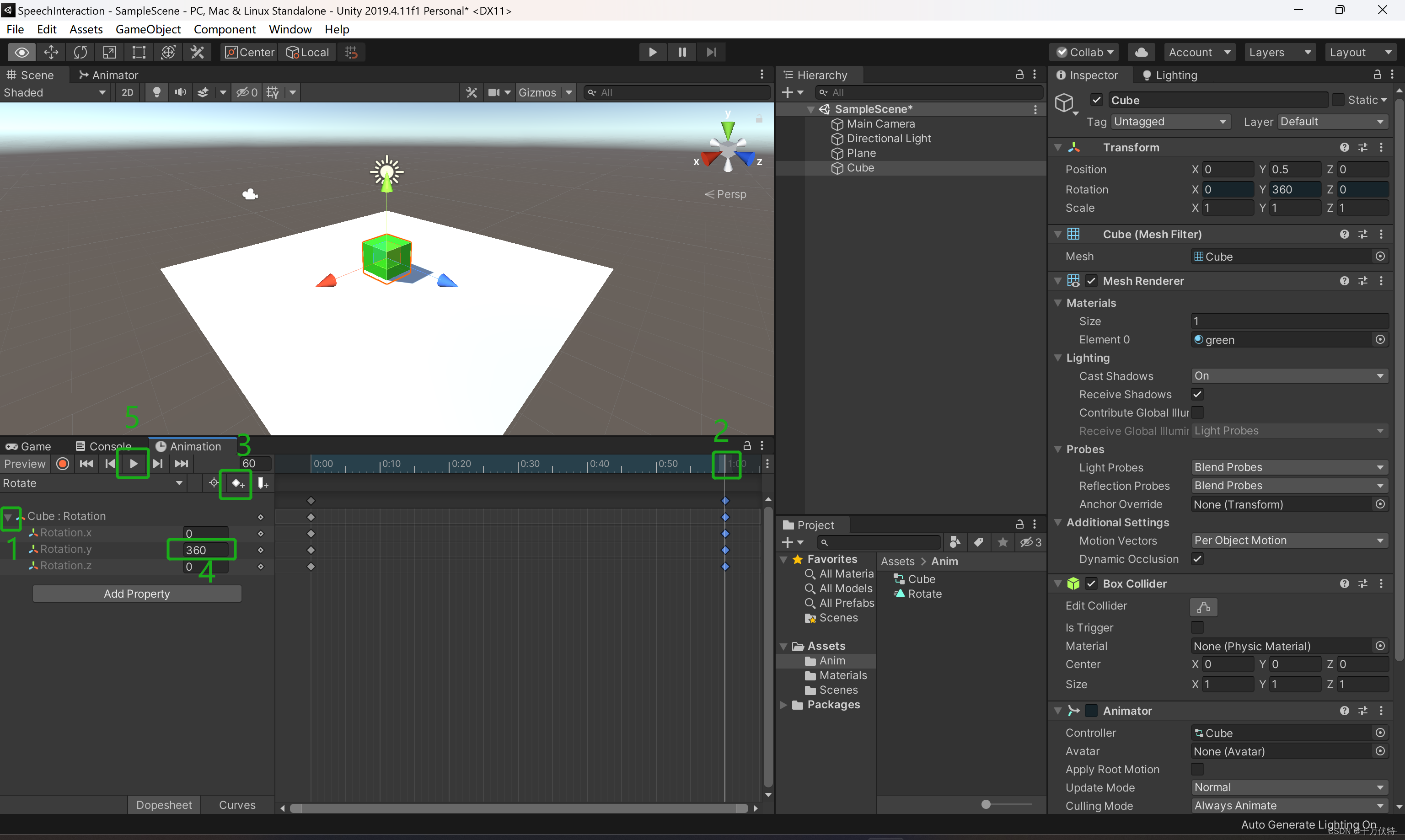The image size is (1405, 840).
Task: Open the GameObject menu
Action: tap(148, 29)
